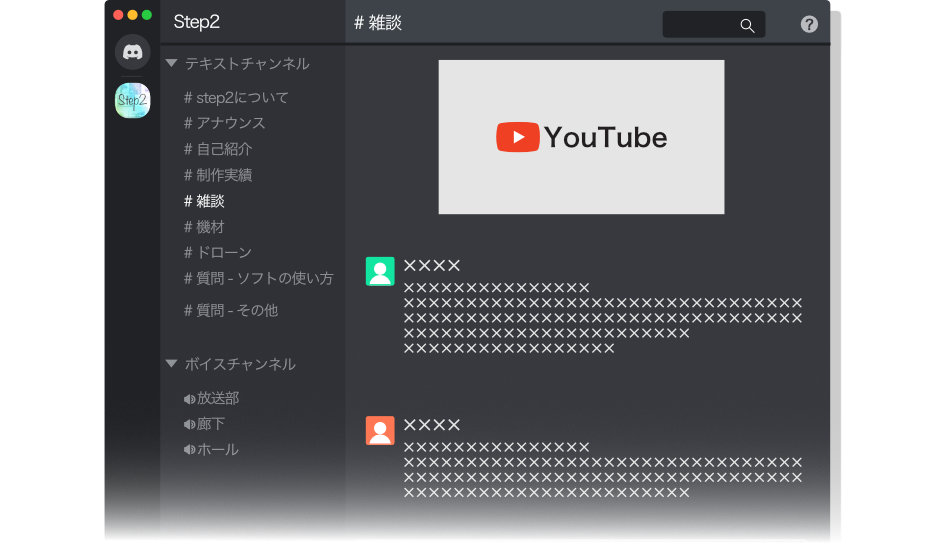Viewport: 935px width, 550px height.
Task: Play the YouTube video embed
Action: [x=581, y=137]
